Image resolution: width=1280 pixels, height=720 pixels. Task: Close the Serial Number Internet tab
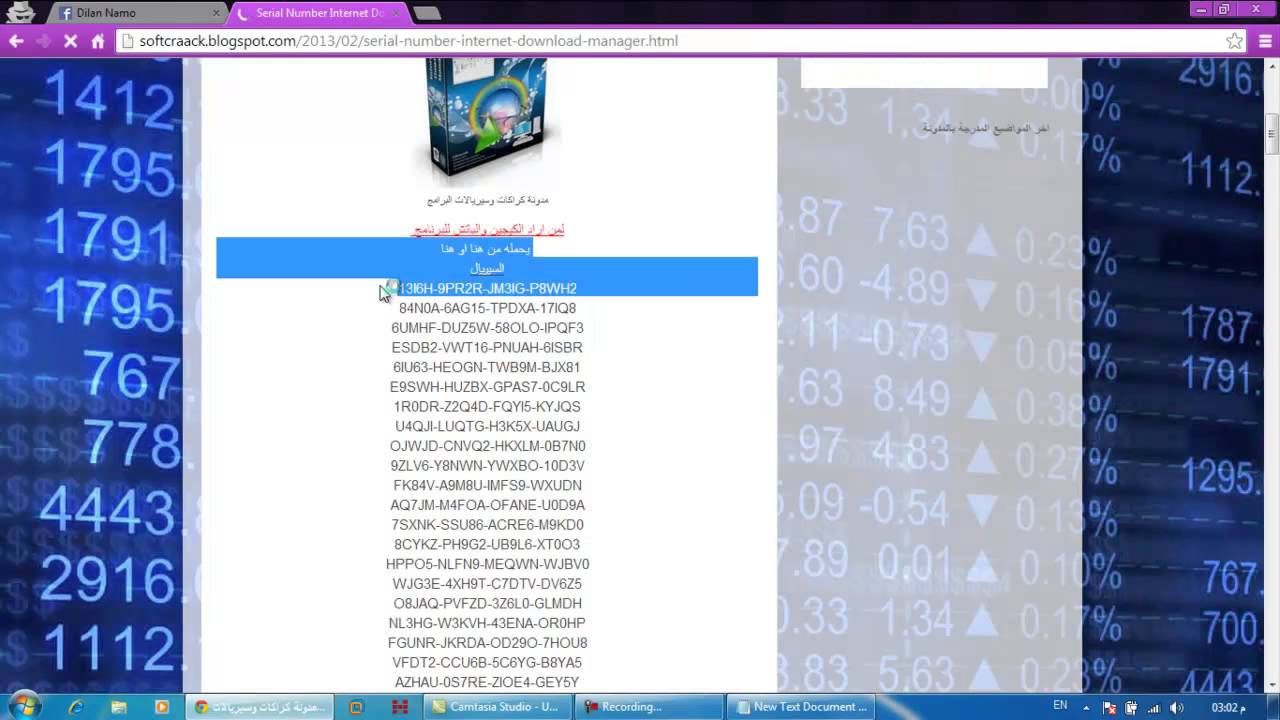point(395,13)
